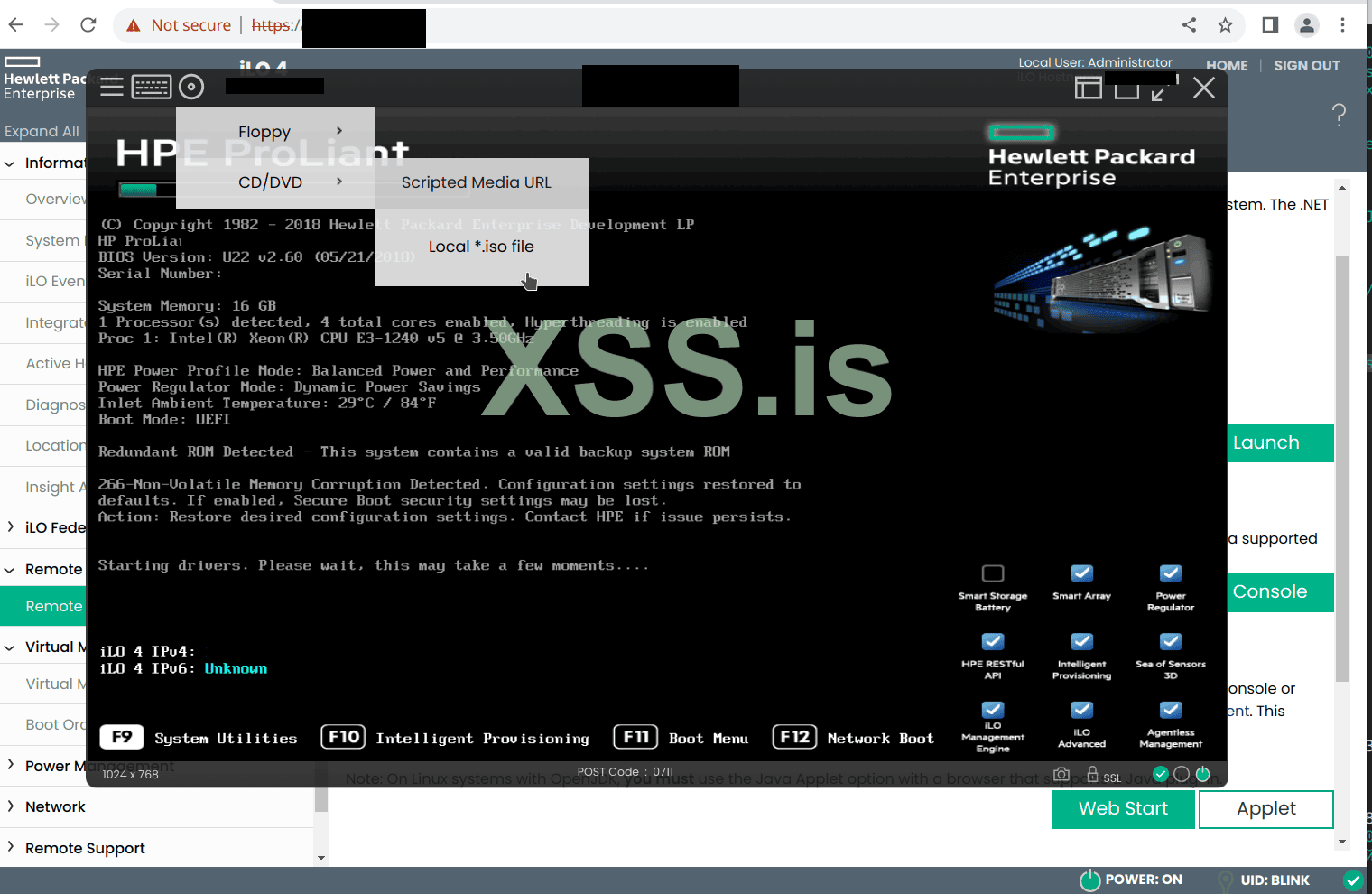Choose Scripted Media URL from the menu
This screenshot has height=894, width=1372.
tap(476, 182)
